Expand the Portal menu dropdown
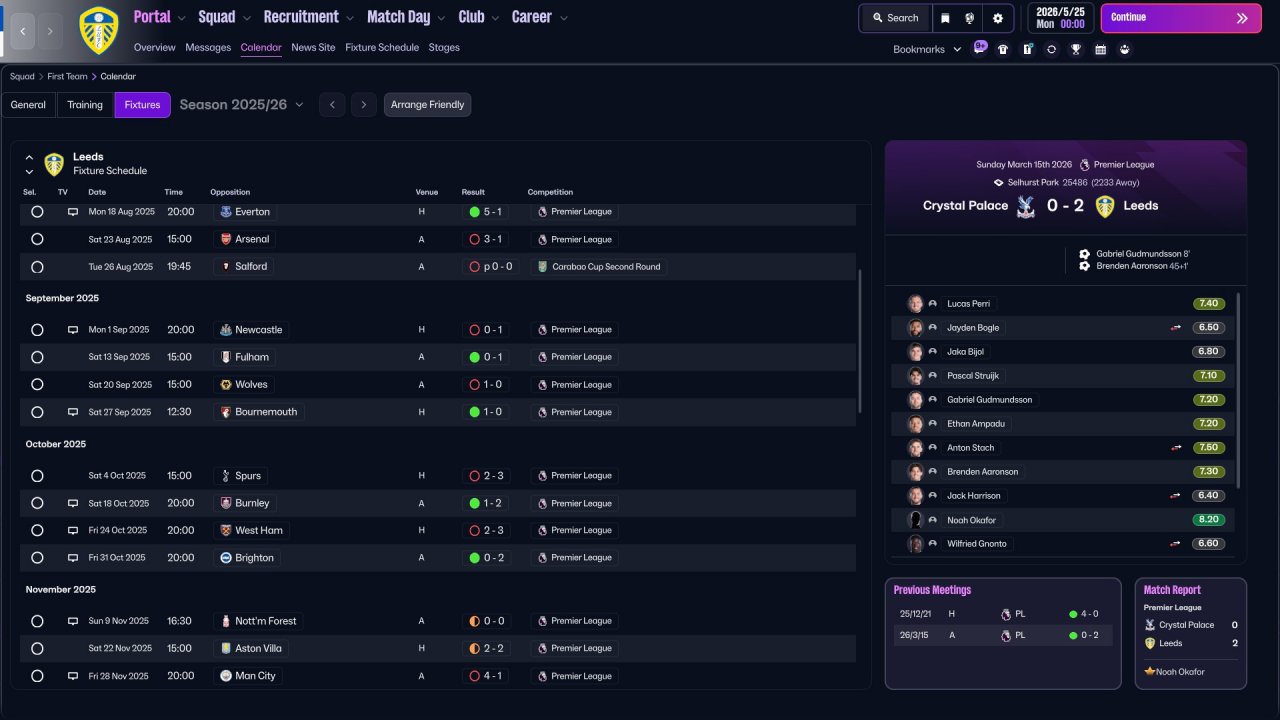Screen dimensions: 1280x720 [181, 18]
